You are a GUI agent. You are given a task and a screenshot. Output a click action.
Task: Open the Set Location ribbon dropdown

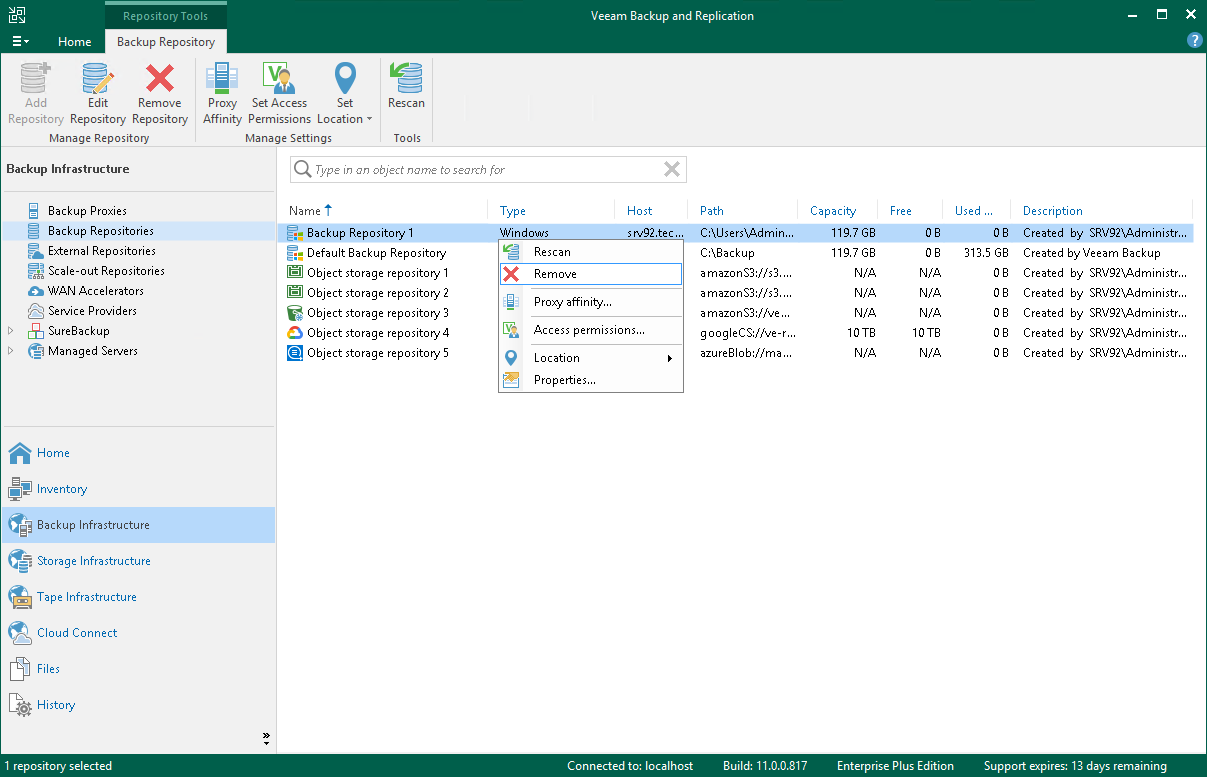point(344,94)
